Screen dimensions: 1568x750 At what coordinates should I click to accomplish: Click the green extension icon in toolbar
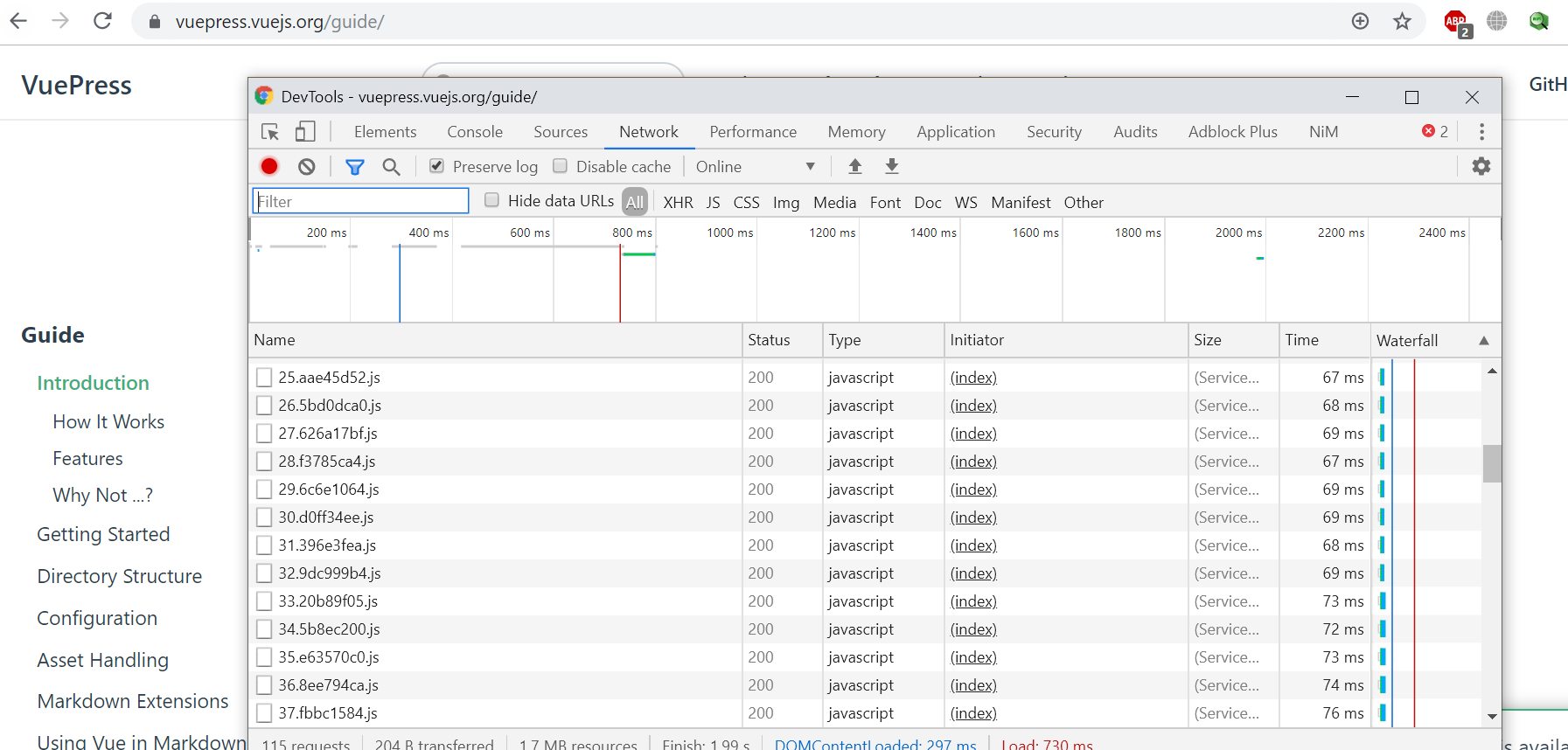point(1539,21)
